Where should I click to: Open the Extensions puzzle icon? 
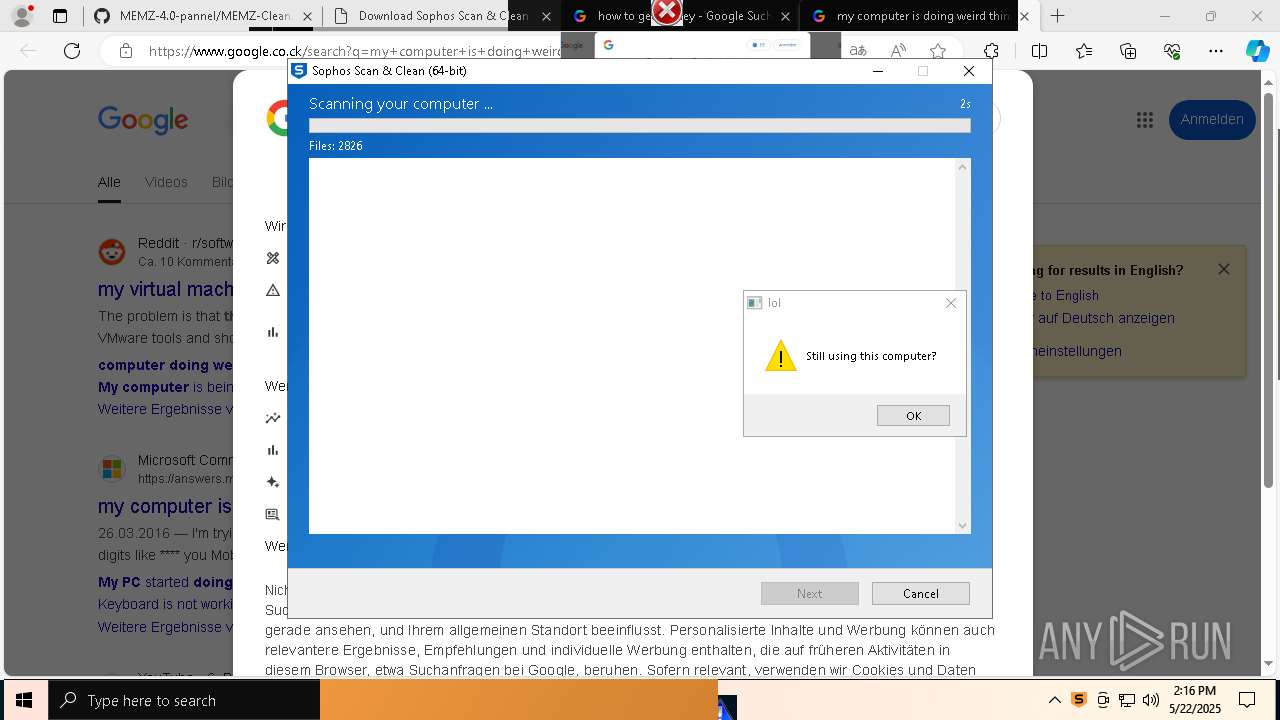(991, 51)
